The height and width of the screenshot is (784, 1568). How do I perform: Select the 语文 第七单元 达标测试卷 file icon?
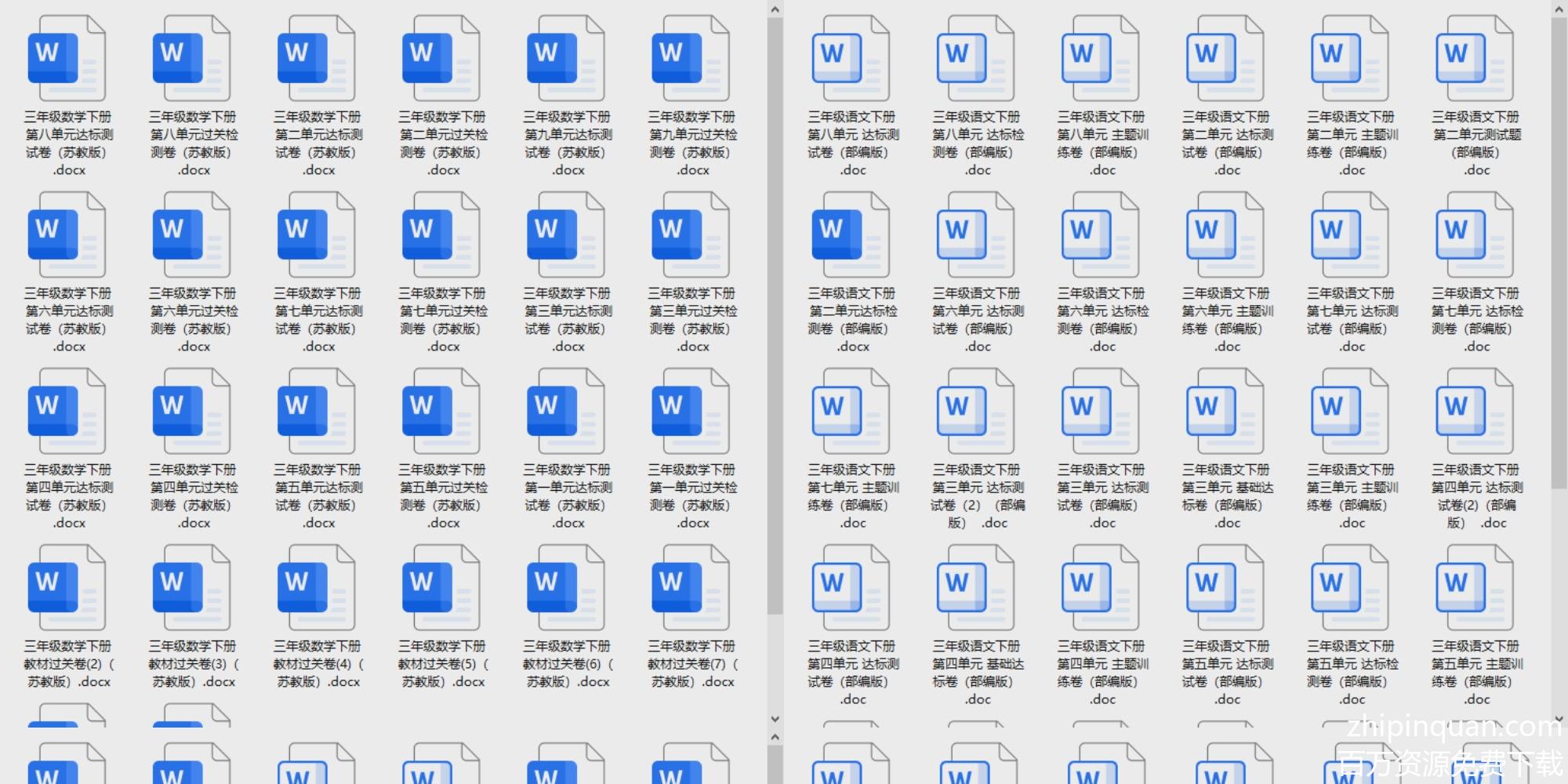[x=1349, y=234]
